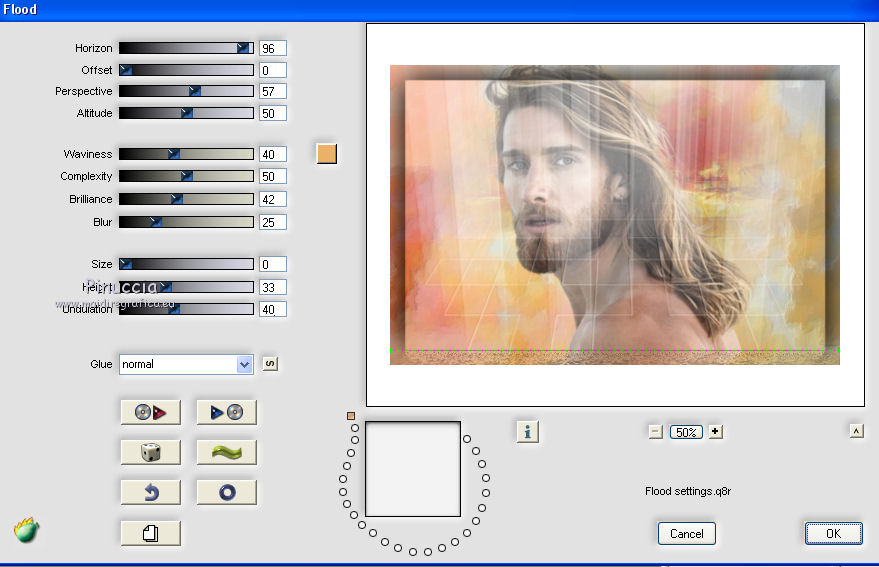
Task: Click the Flaming Pear logo icon
Action: click(x=26, y=530)
